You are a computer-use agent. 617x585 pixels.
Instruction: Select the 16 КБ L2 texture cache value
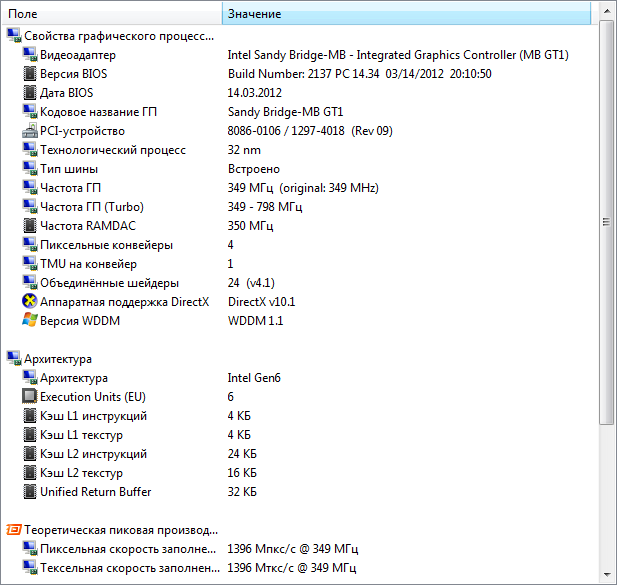pyautogui.click(x=242, y=472)
